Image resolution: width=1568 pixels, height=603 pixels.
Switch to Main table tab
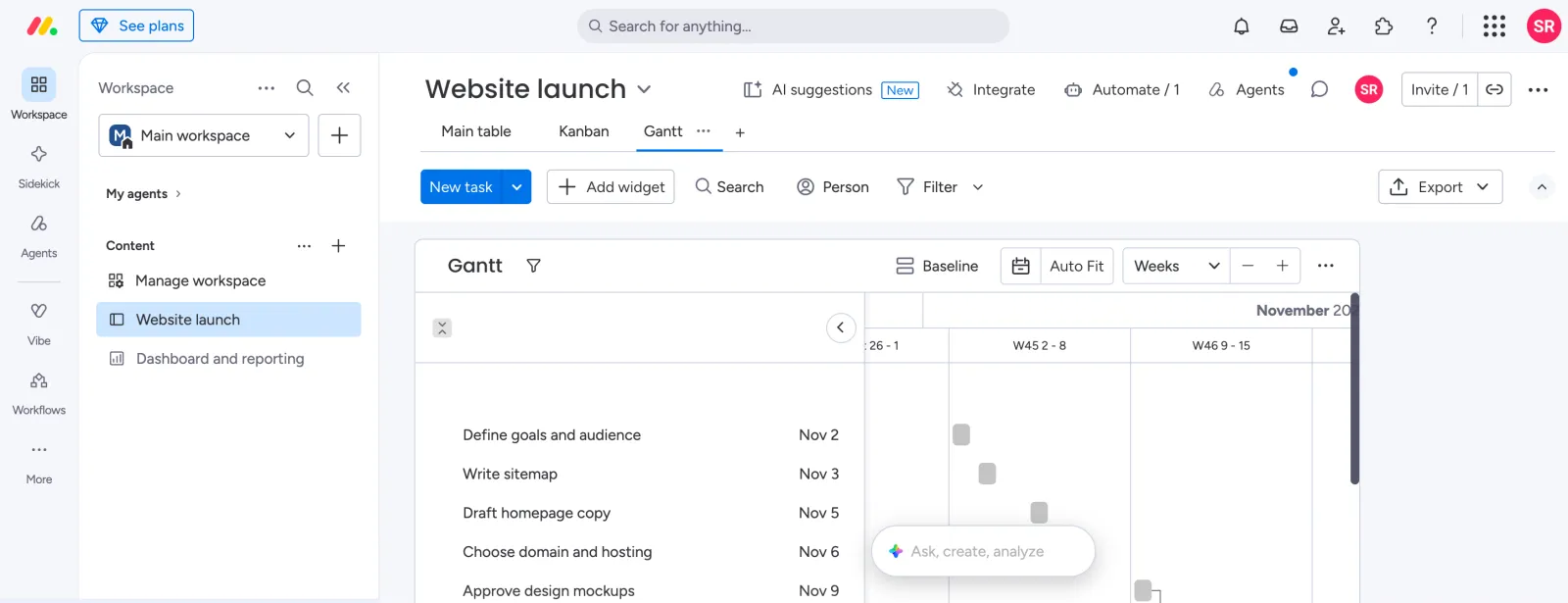click(476, 131)
